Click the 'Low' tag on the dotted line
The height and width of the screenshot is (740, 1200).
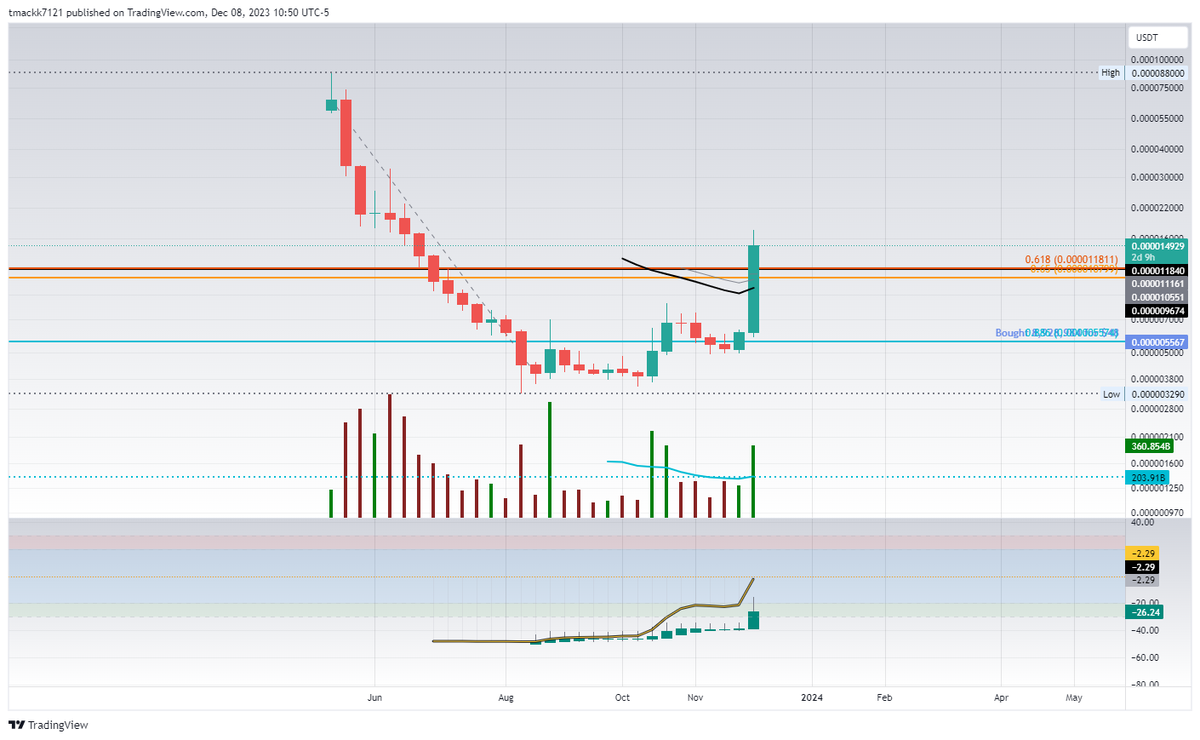click(x=1111, y=394)
